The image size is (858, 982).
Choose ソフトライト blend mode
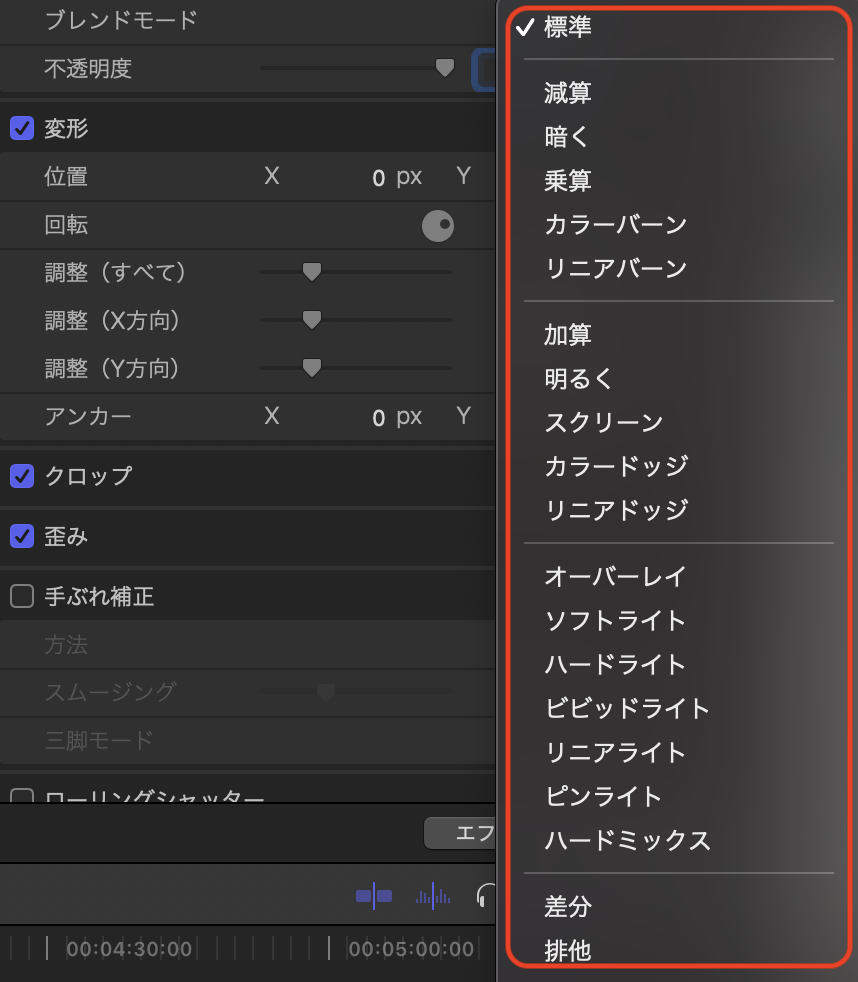615,621
